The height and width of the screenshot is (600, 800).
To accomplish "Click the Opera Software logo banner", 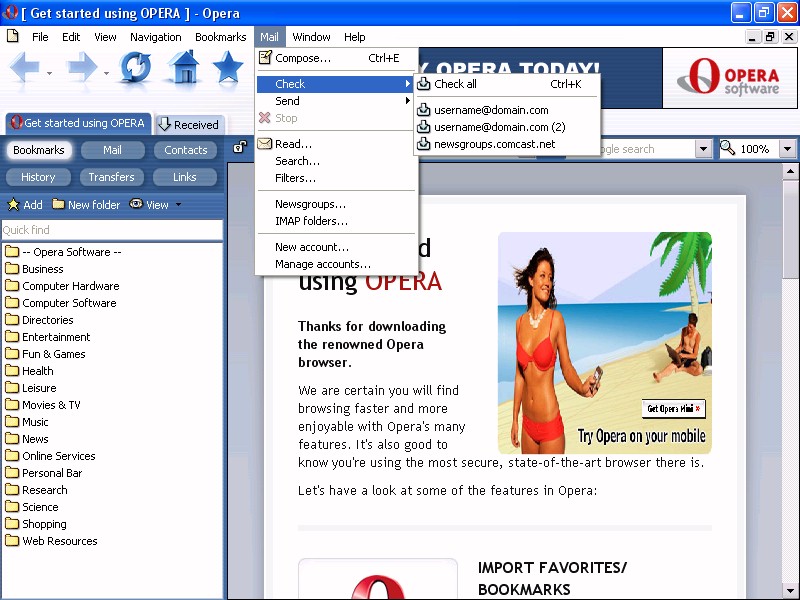I will 730,78.
